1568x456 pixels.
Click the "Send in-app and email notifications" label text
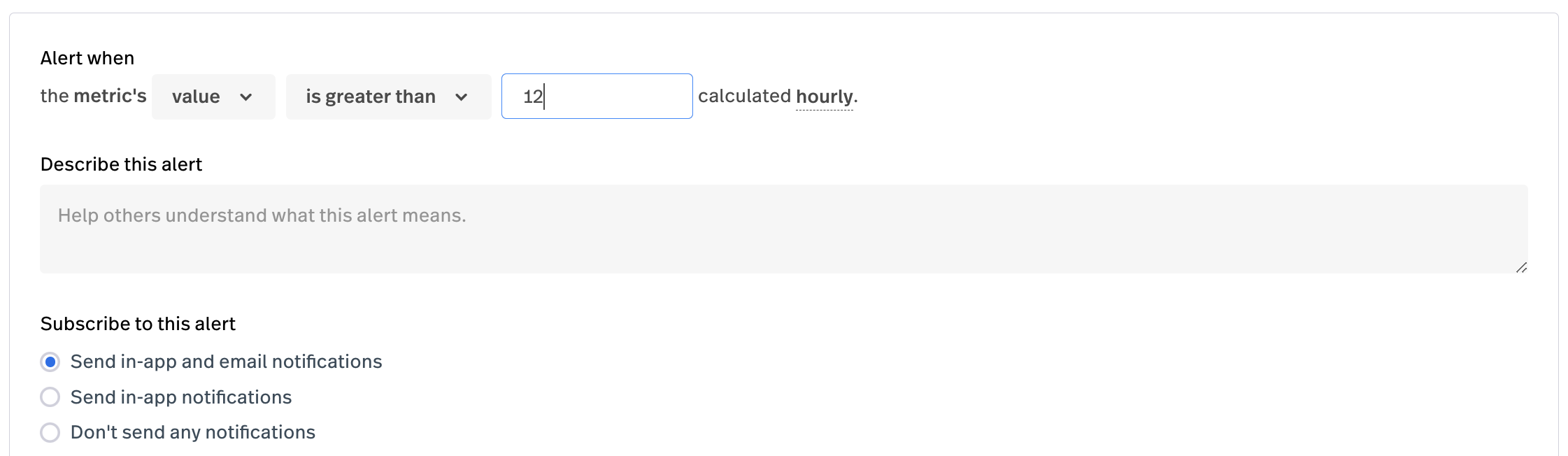226,362
